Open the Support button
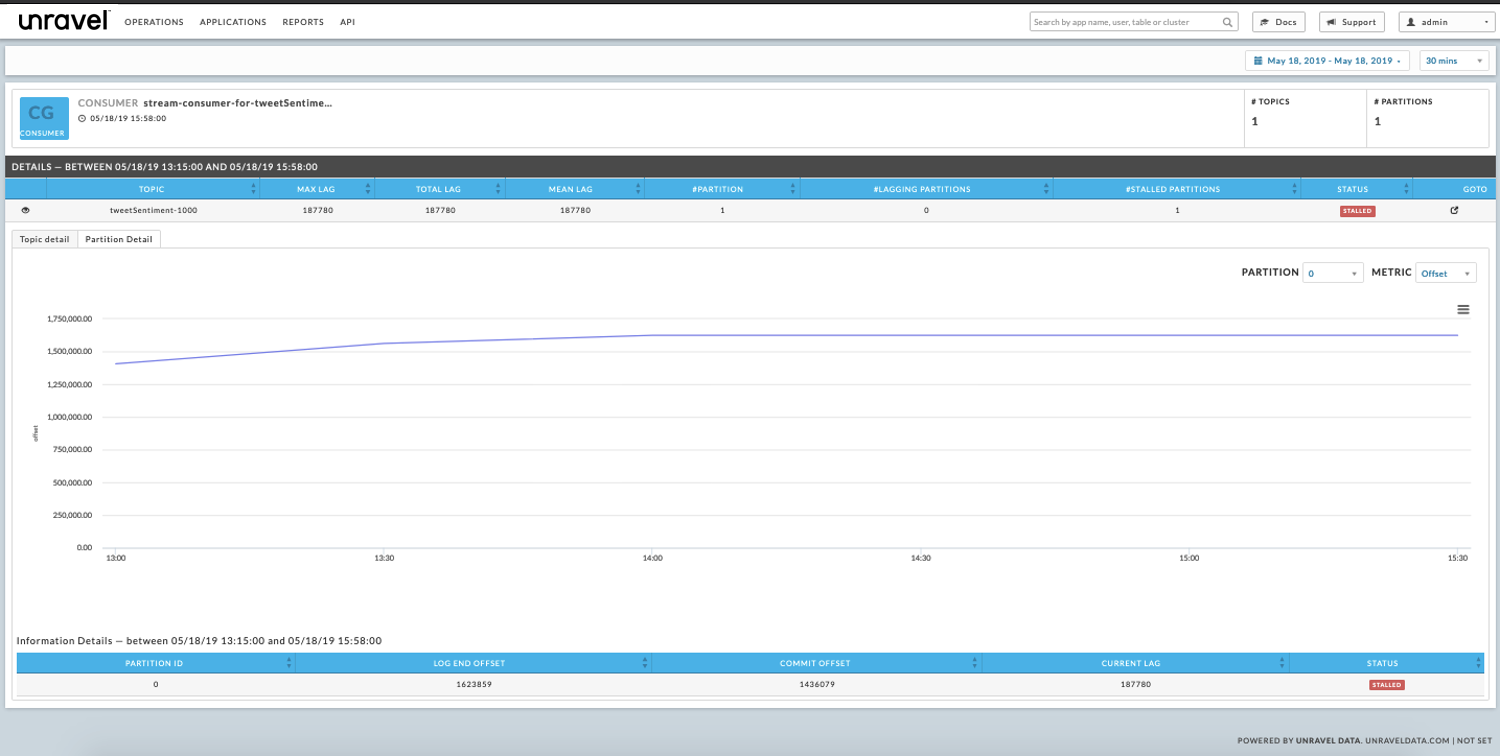Image resolution: width=1500 pixels, height=756 pixels. point(1351,22)
